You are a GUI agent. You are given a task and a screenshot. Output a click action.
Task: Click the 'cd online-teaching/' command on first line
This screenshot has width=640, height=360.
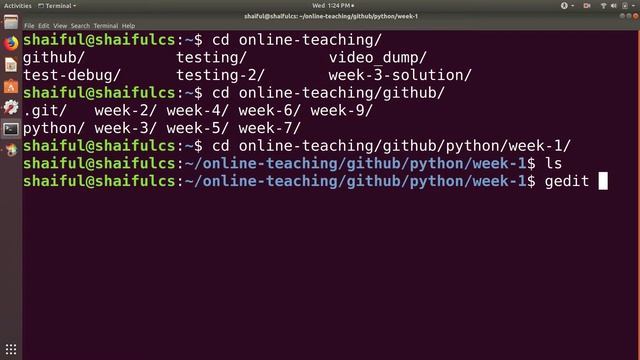tap(297, 40)
